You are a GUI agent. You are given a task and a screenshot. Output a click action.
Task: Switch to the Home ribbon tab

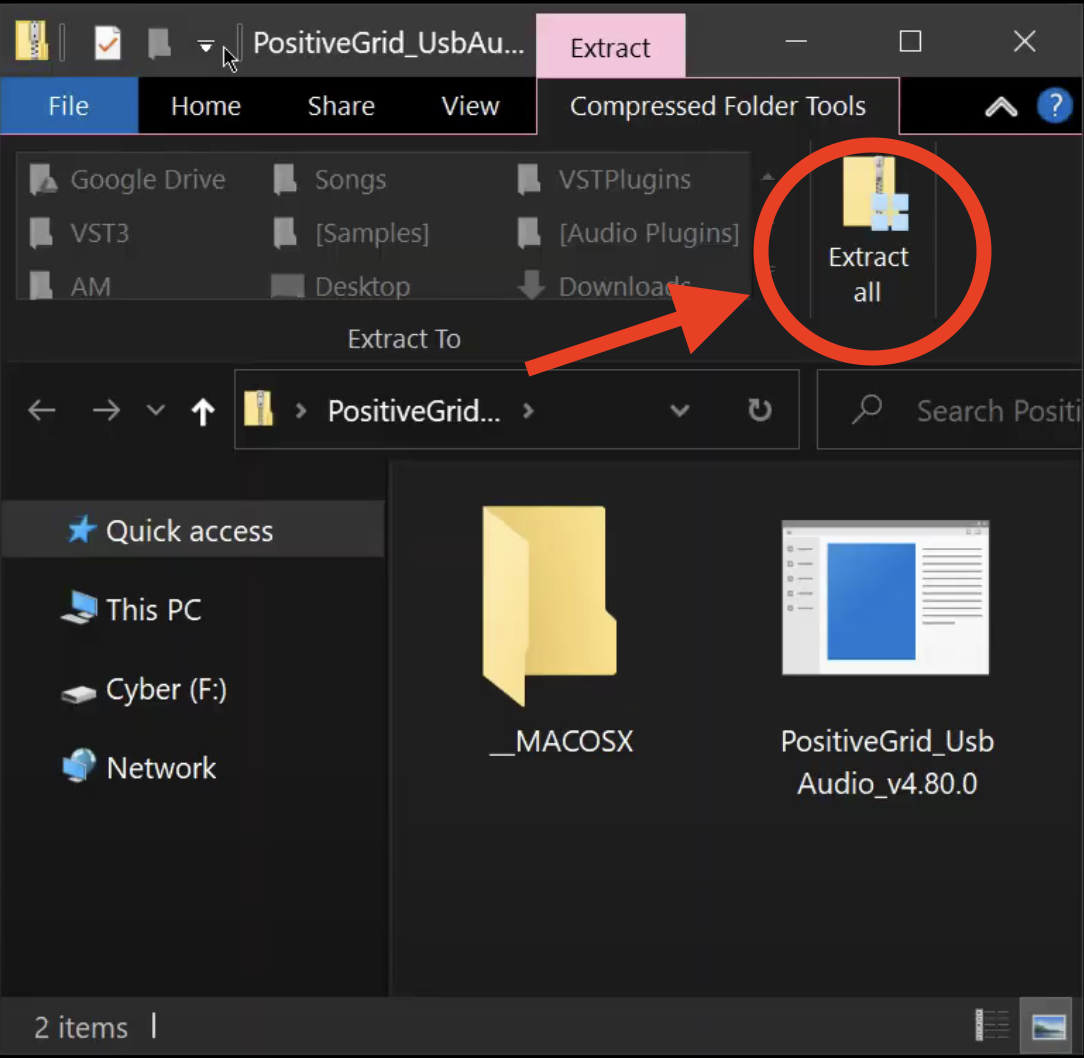point(205,106)
